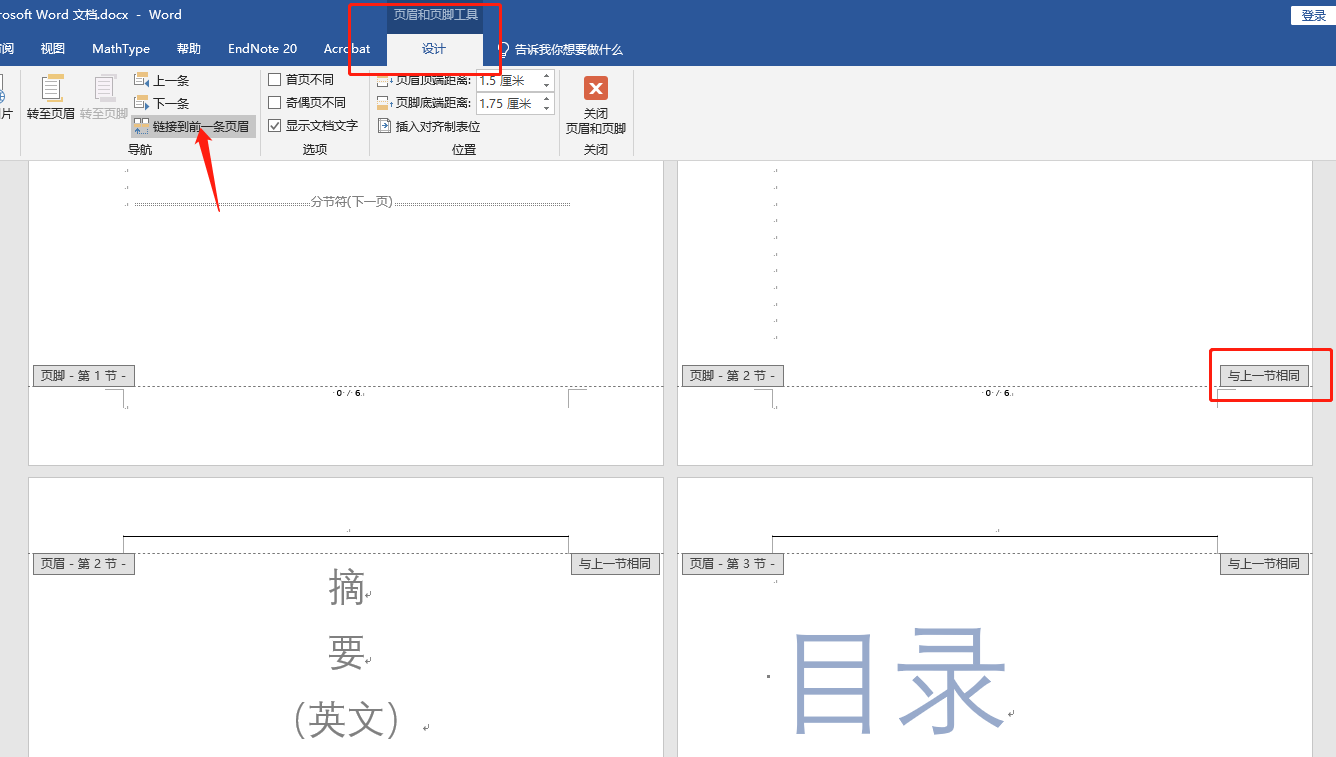Screen dimensions: 1336x757
Task: Open the MathType menu tab
Action: [120, 48]
